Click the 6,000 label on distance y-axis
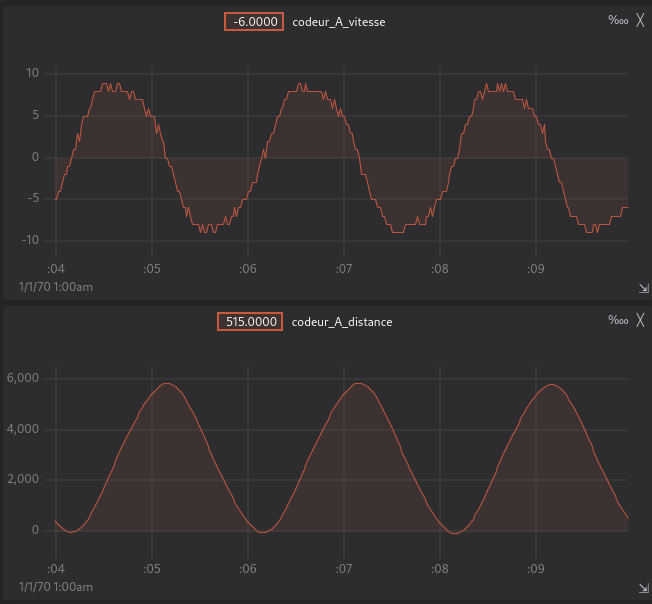The height and width of the screenshot is (604, 652). point(23,378)
